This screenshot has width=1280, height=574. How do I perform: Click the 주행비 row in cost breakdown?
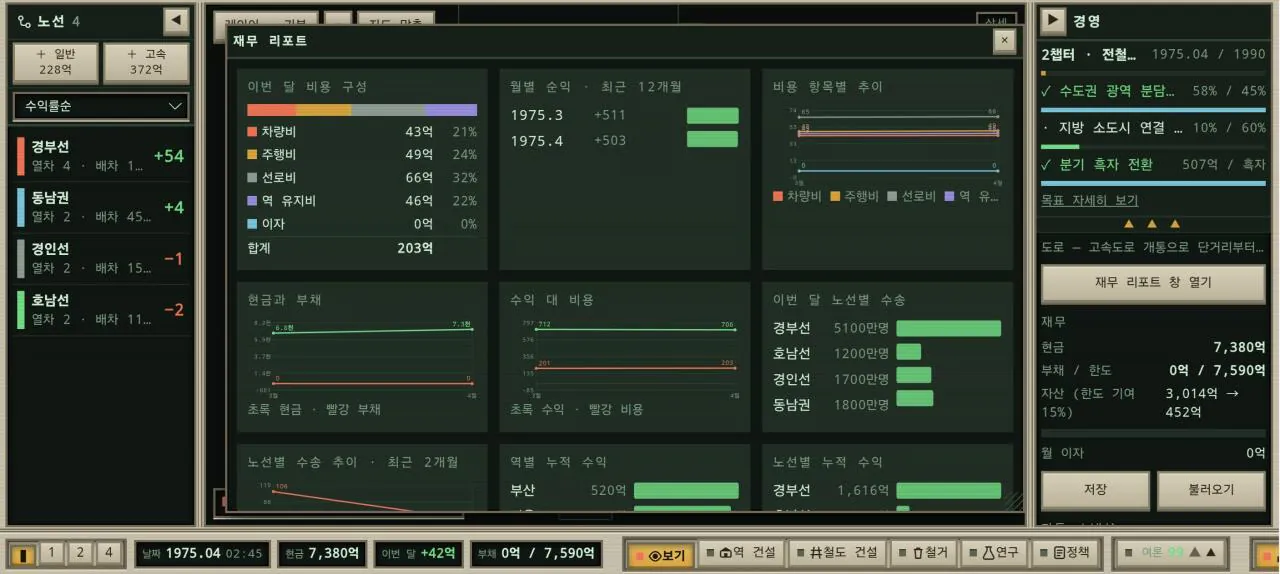(x=362, y=155)
